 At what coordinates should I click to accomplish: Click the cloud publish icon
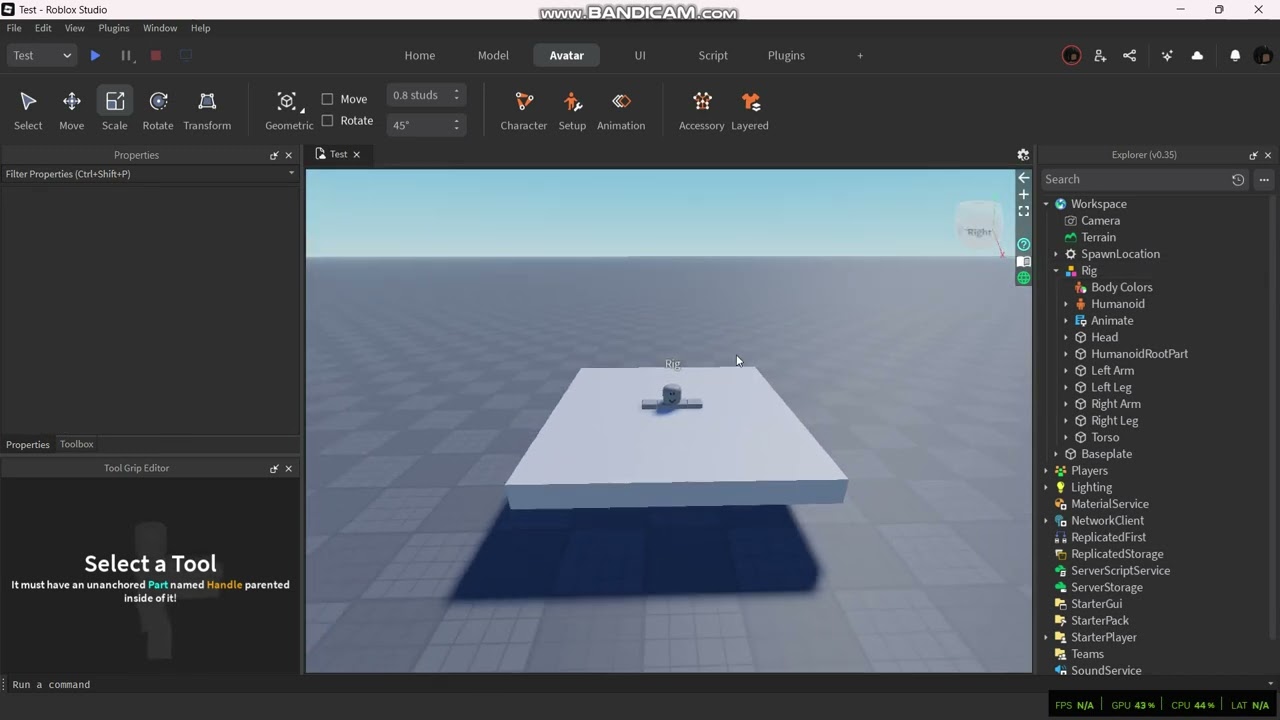1197,56
